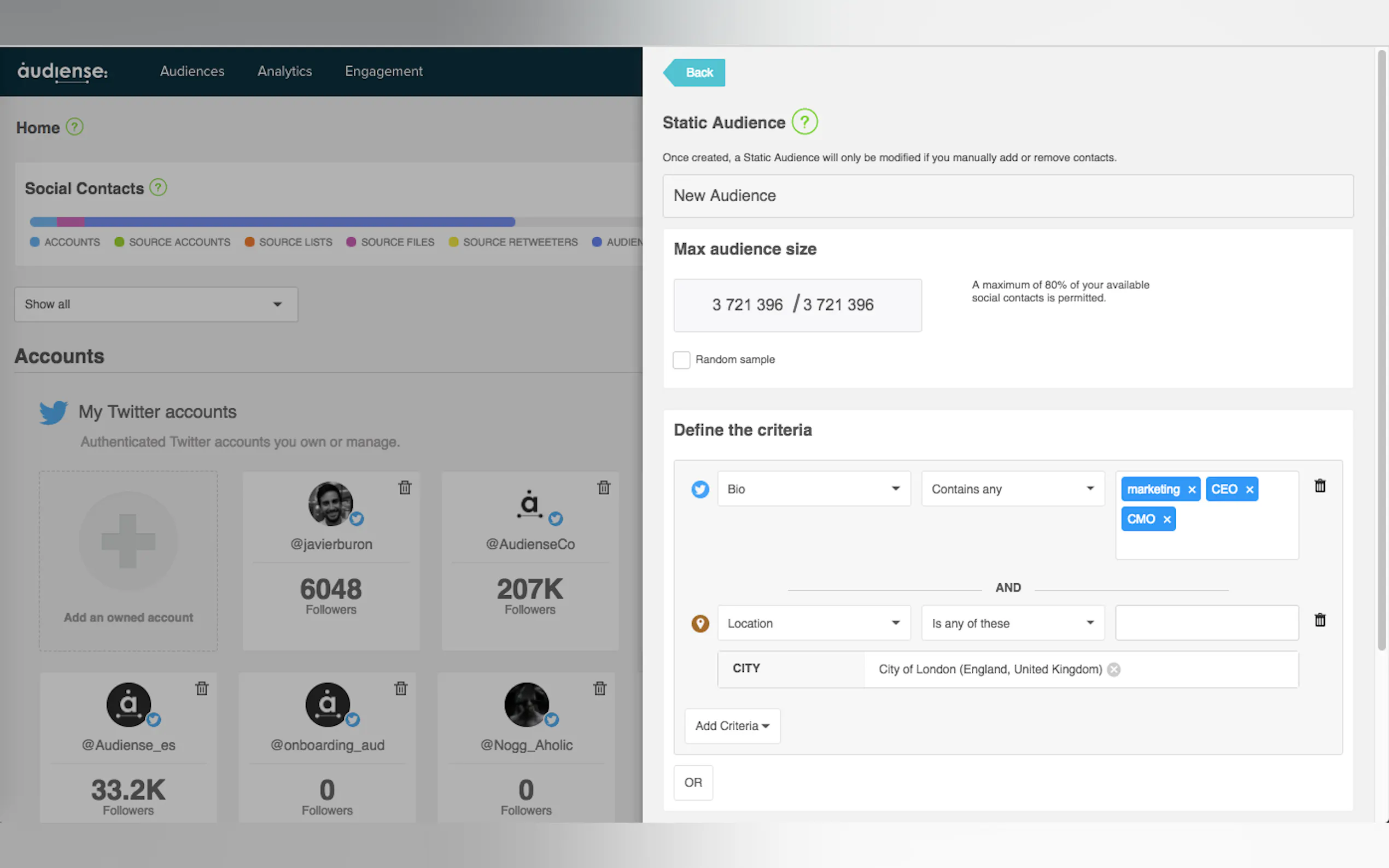The height and width of the screenshot is (868, 1389).
Task: Remove City of London location tag
Action: pyautogui.click(x=1113, y=670)
